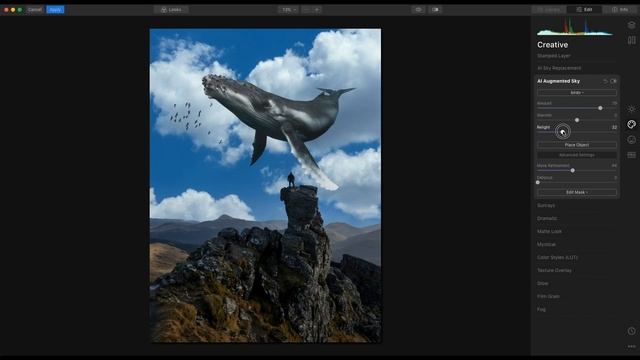
Task: Click the blue Apply button
Action: 55,9
